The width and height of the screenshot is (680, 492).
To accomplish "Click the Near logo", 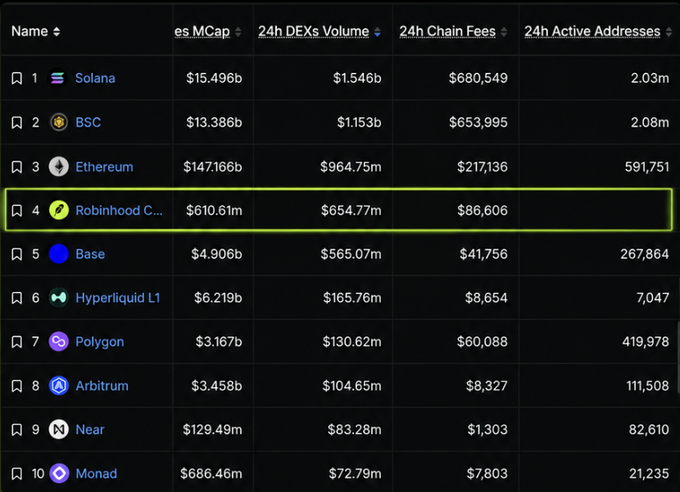I will [x=59, y=430].
